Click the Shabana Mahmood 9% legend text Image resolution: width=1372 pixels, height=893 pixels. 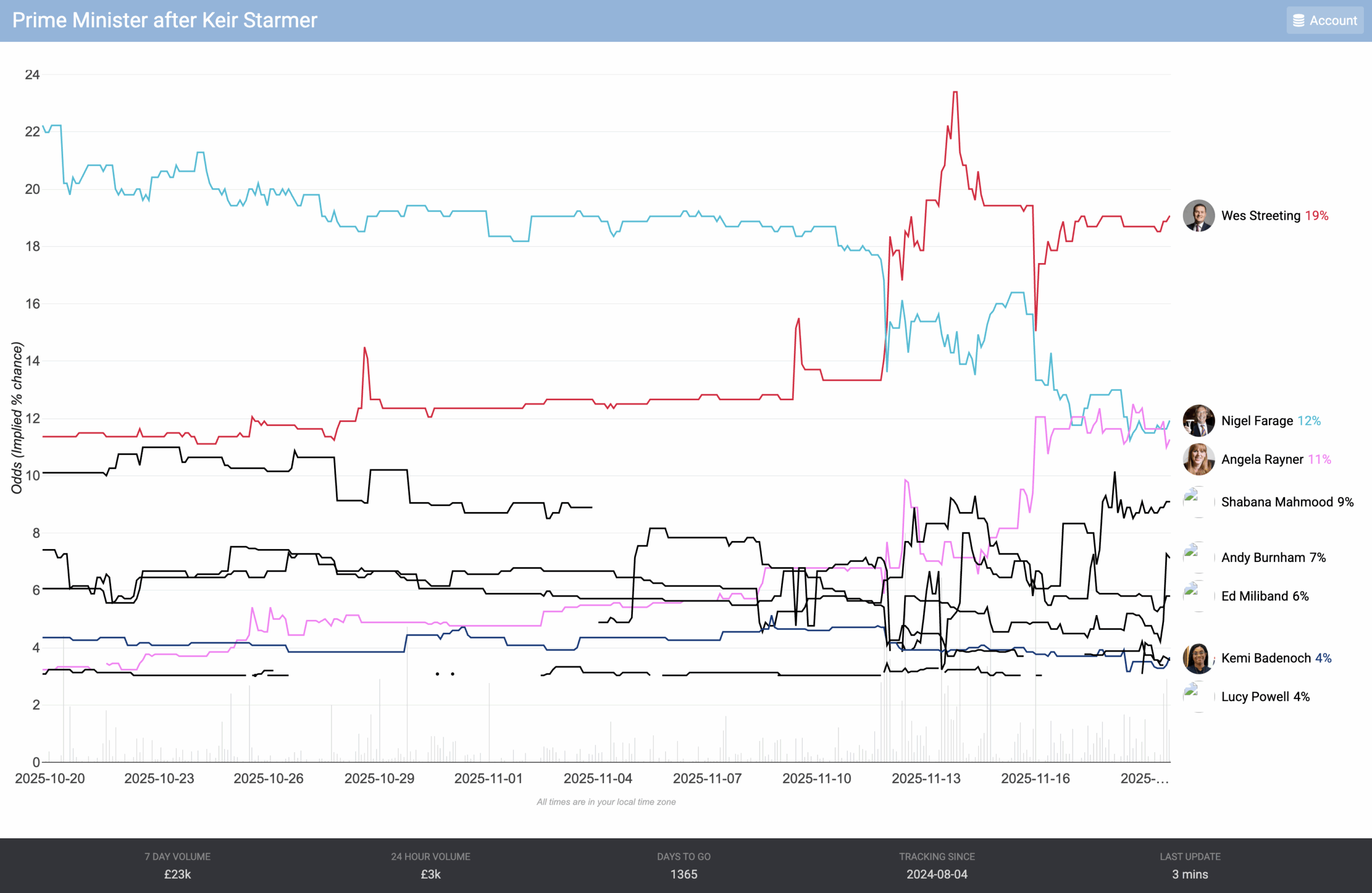(1287, 502)
